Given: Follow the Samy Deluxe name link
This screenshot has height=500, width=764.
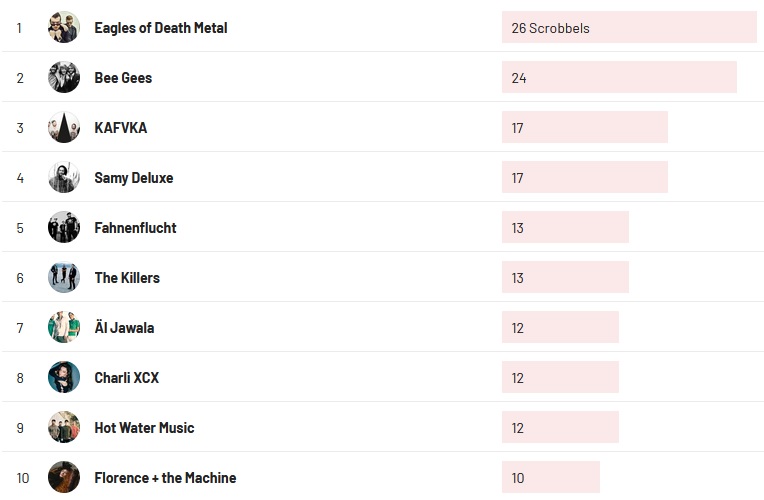Looking at the screenshot, I should tap(133, 178).
